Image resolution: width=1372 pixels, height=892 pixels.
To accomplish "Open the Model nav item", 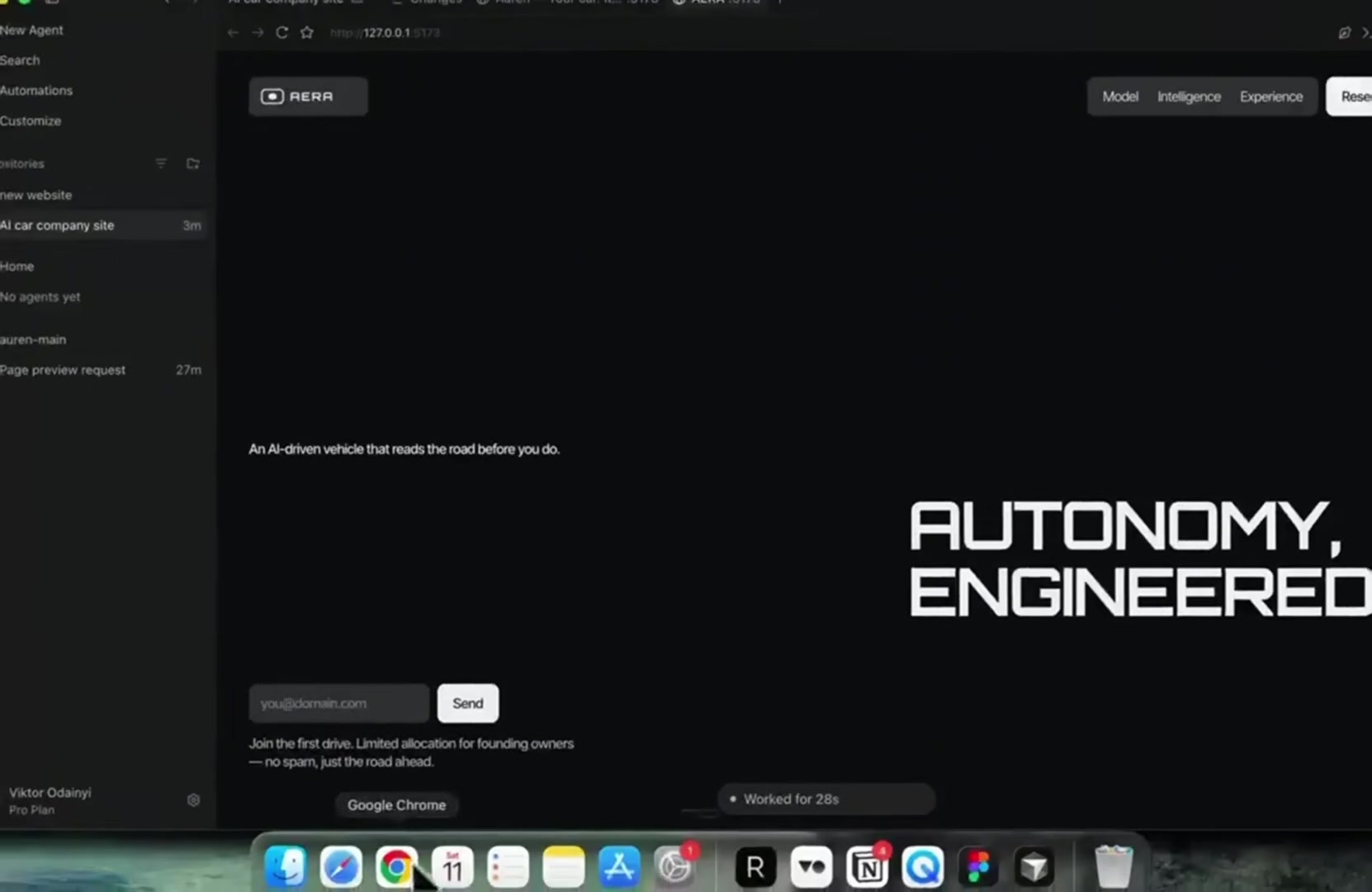I will point(1120,97).
